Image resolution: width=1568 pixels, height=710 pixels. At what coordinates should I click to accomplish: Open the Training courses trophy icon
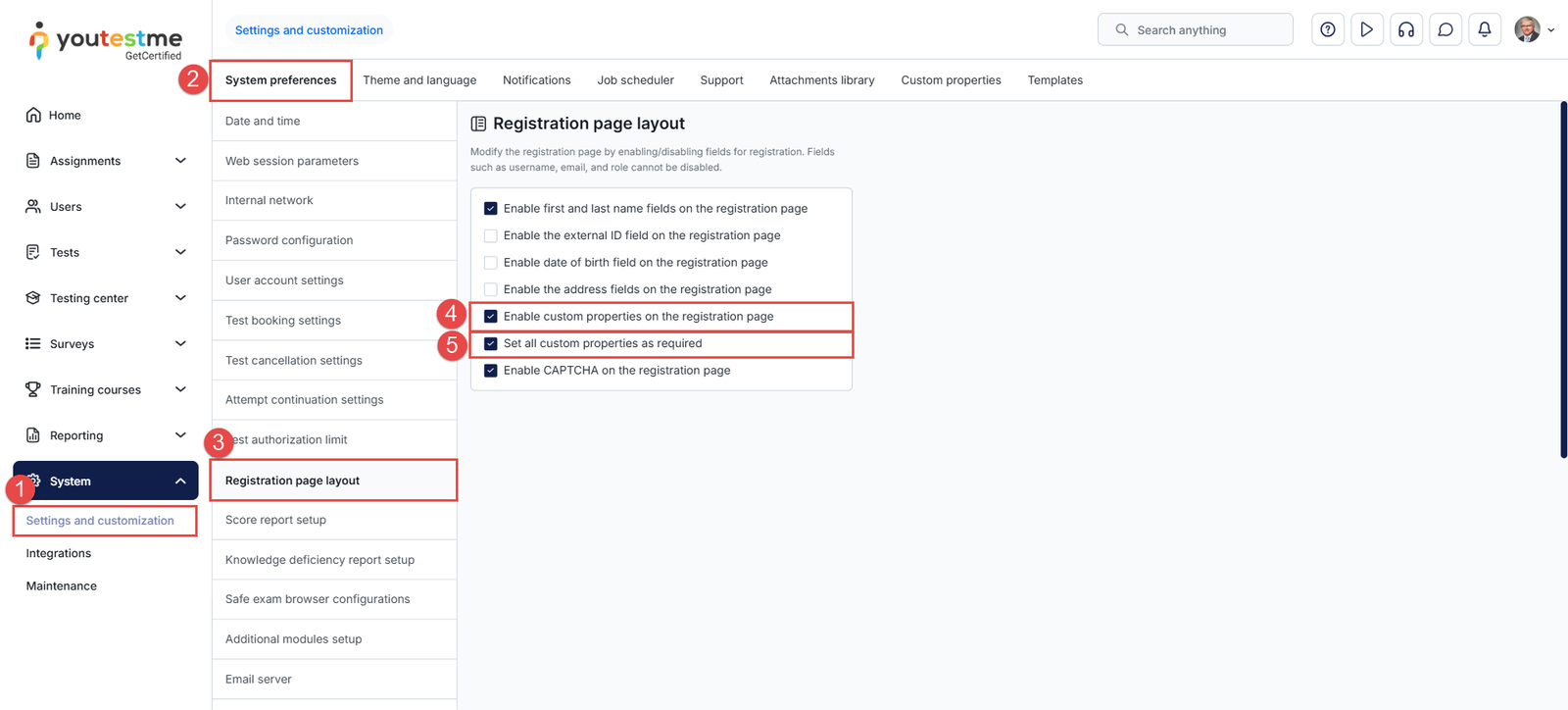[33, 389]
